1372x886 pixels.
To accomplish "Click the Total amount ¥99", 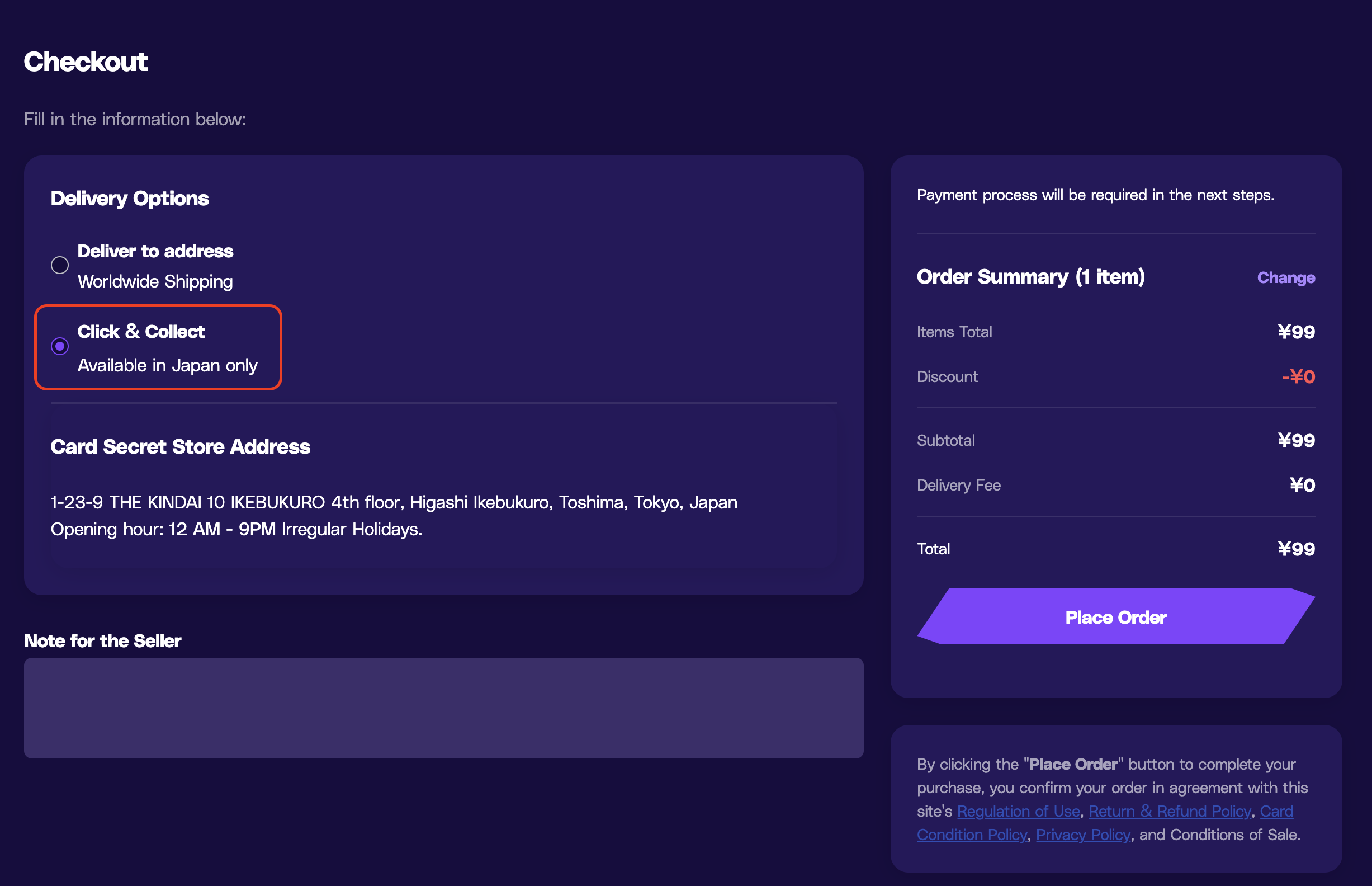I will coord(1296,549).
